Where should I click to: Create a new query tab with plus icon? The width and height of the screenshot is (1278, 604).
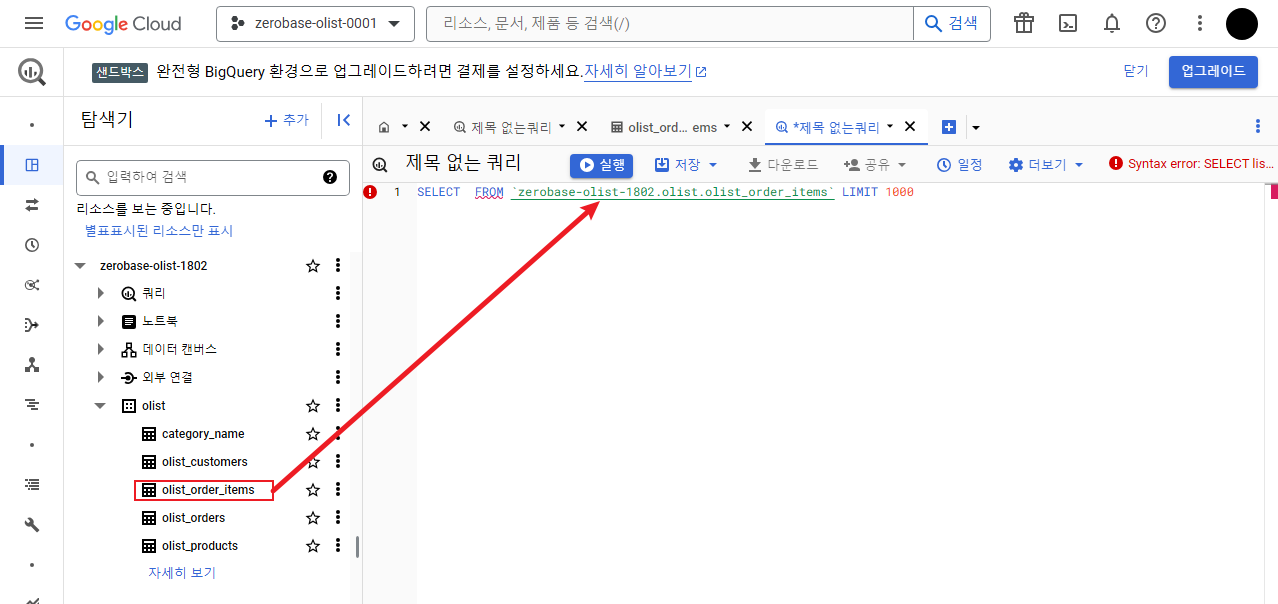[x=949, y=127]
